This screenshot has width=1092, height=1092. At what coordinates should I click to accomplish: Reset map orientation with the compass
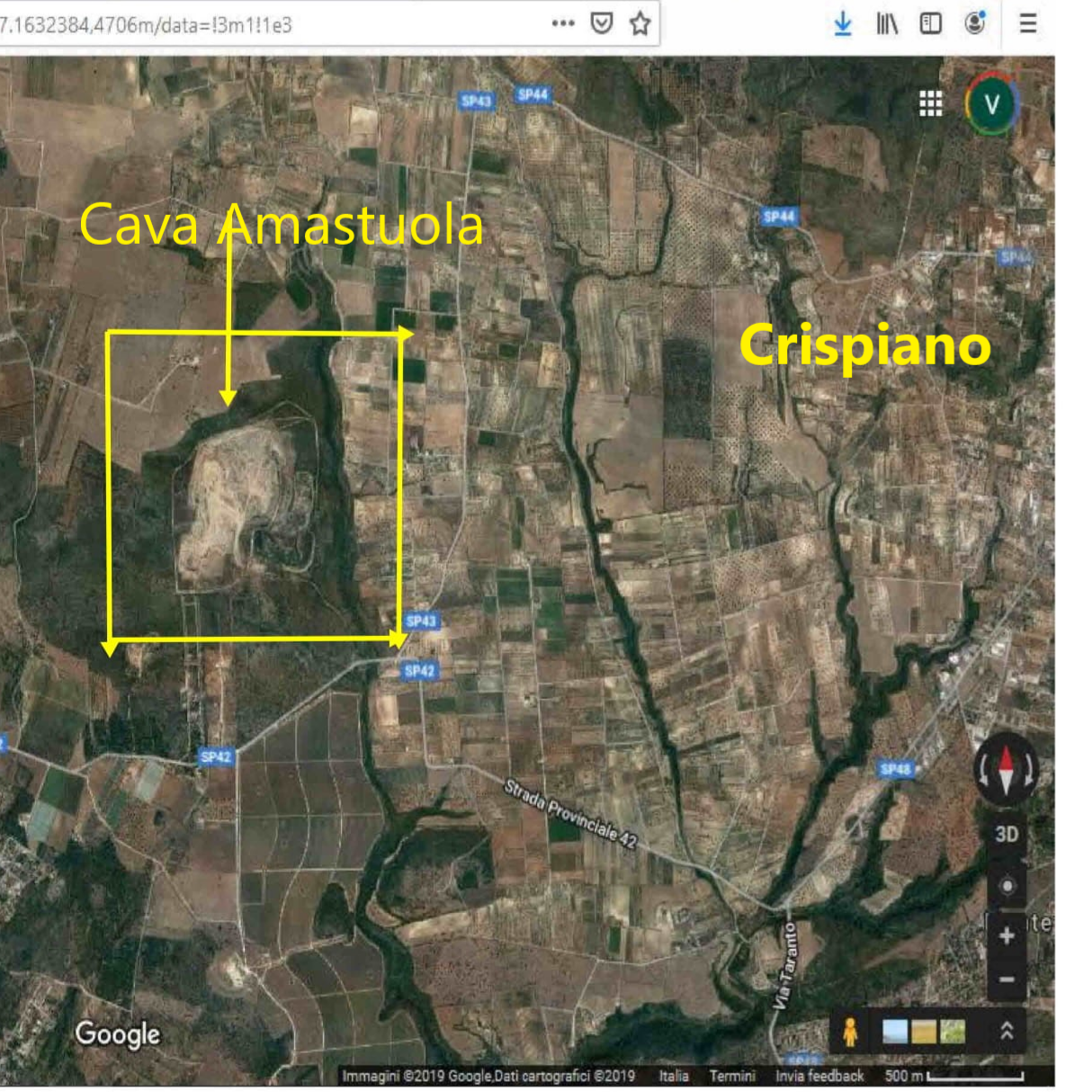1006,770
